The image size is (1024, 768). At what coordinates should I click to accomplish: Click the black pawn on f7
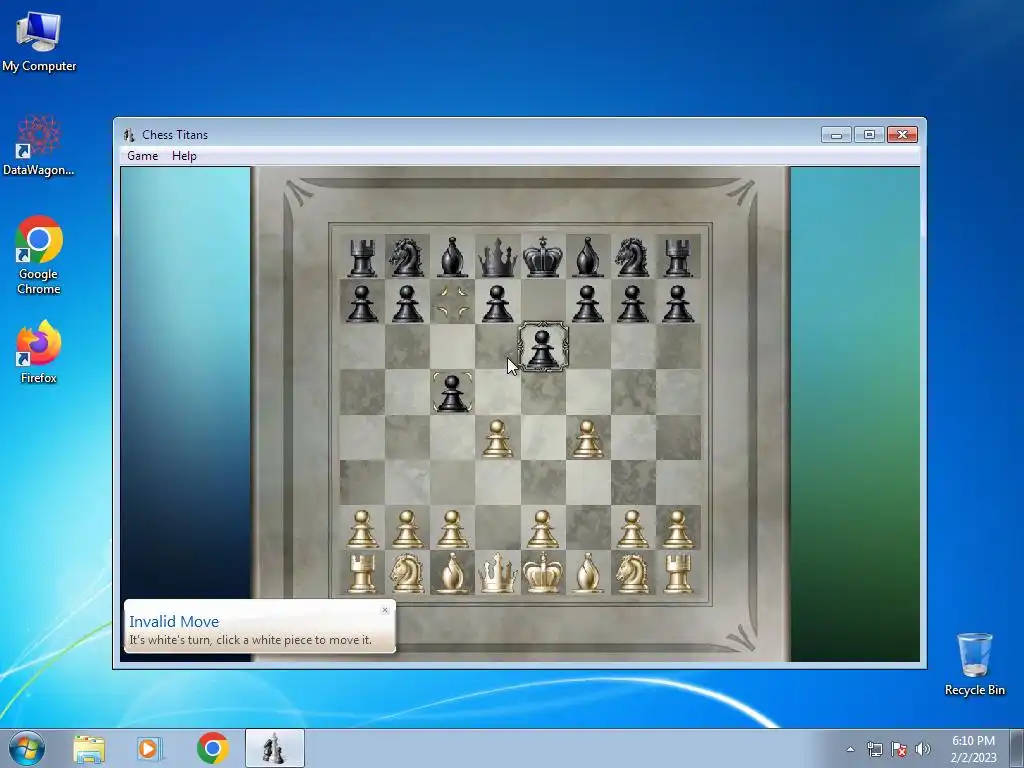588,303
